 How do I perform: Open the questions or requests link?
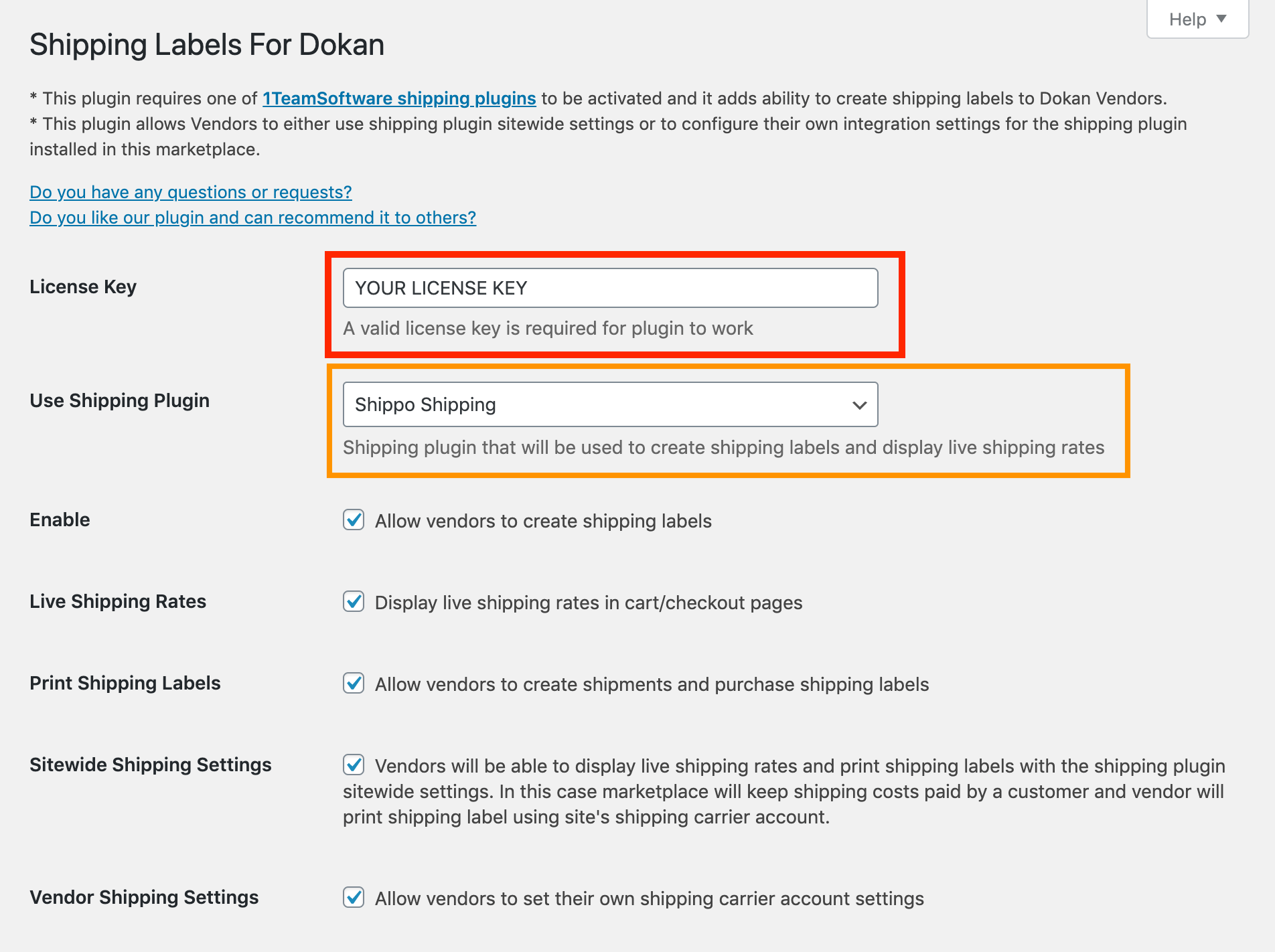click(x=191, y=192)
